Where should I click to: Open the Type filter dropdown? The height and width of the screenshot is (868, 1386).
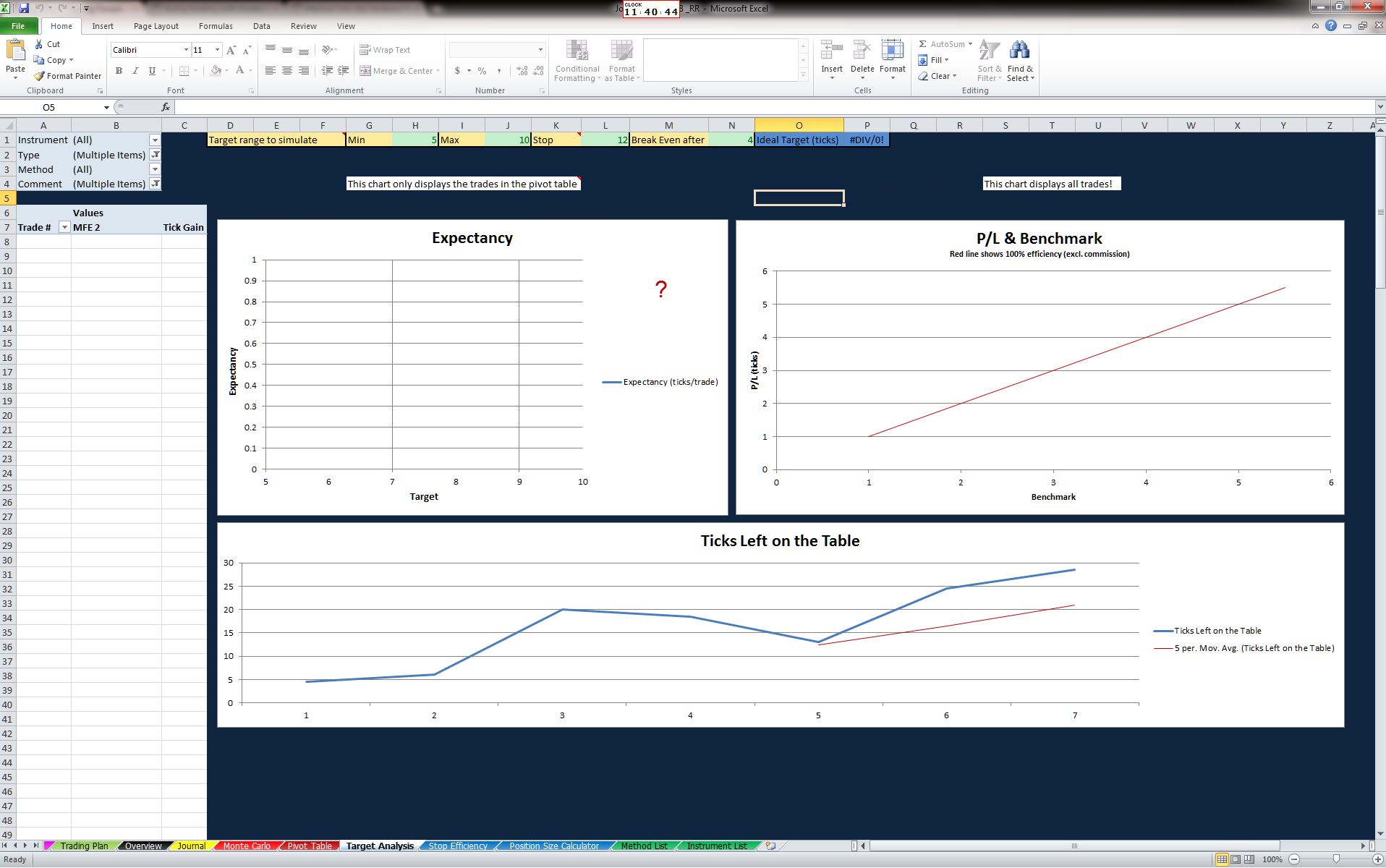coord(155,155)
